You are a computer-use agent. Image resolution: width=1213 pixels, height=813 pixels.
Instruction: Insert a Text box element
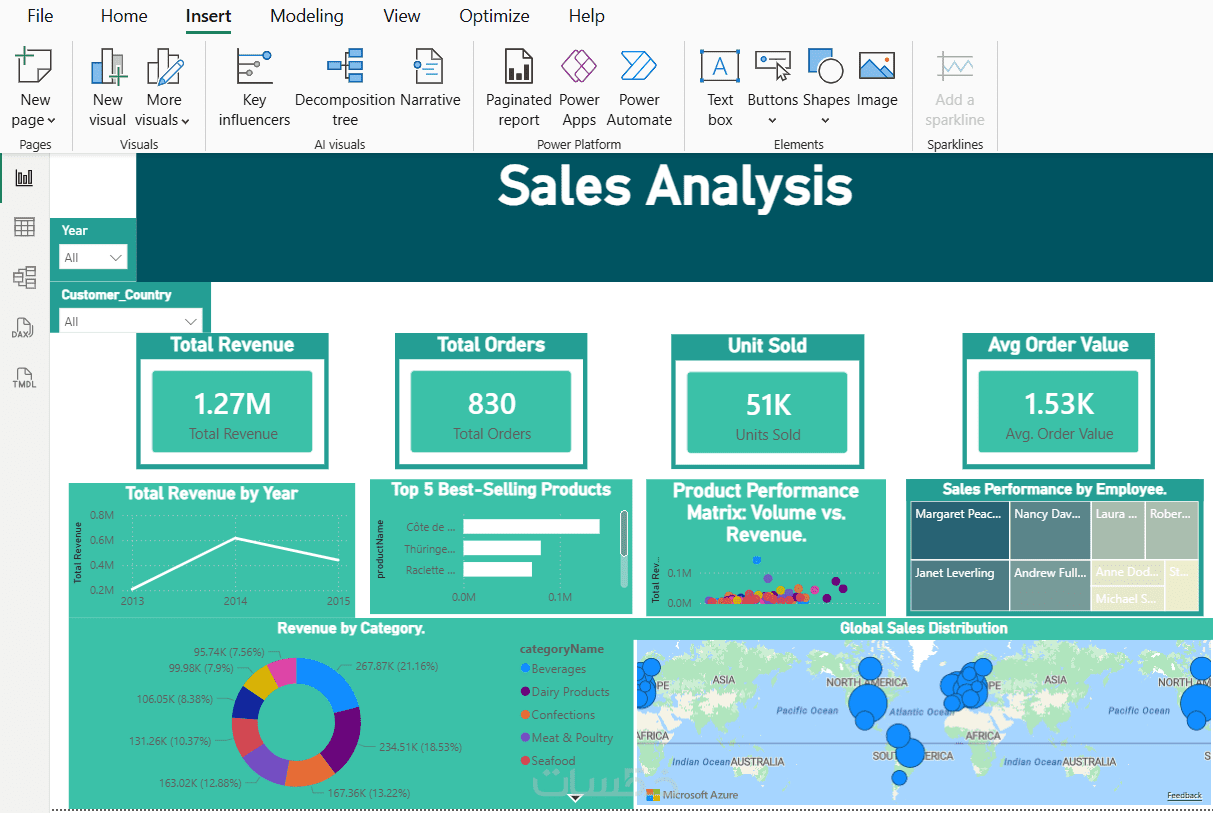[x=720, y=88]
